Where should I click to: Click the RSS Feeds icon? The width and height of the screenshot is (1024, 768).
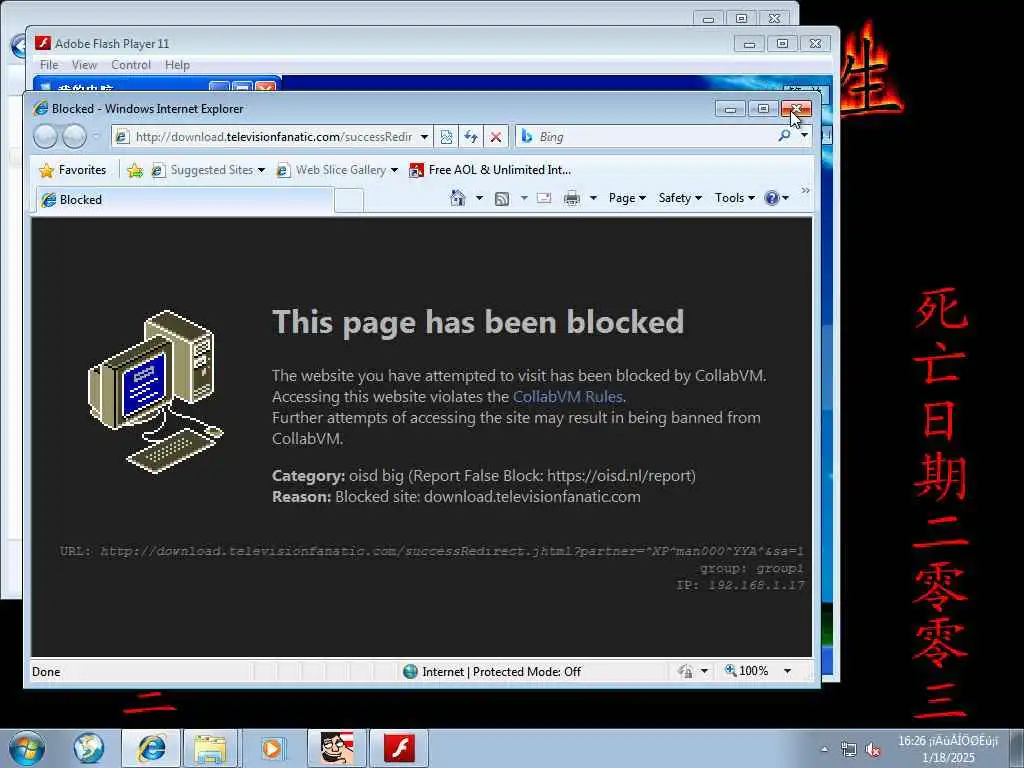pos(502,199)
